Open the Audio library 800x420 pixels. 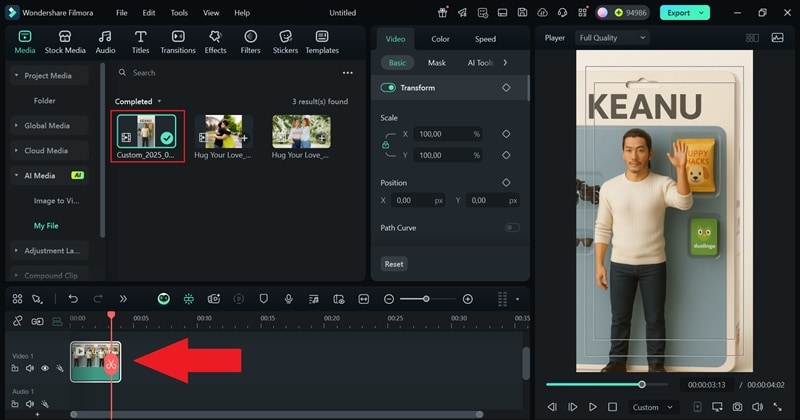click(x=105, y=42)
